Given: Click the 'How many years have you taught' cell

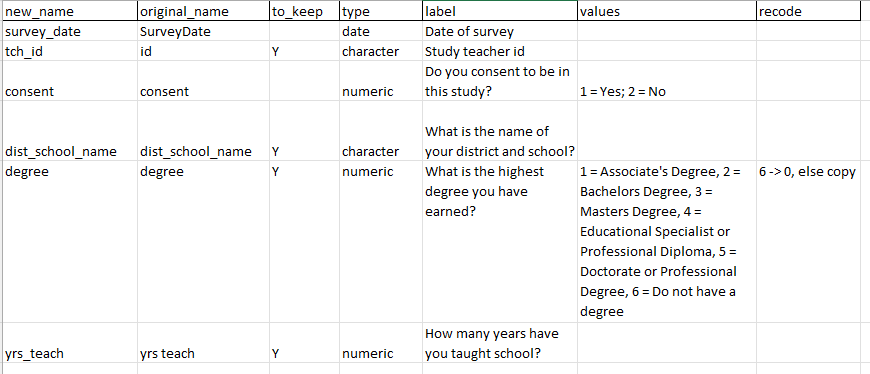Looking at the screenshot, I should (x=499, y=343).
